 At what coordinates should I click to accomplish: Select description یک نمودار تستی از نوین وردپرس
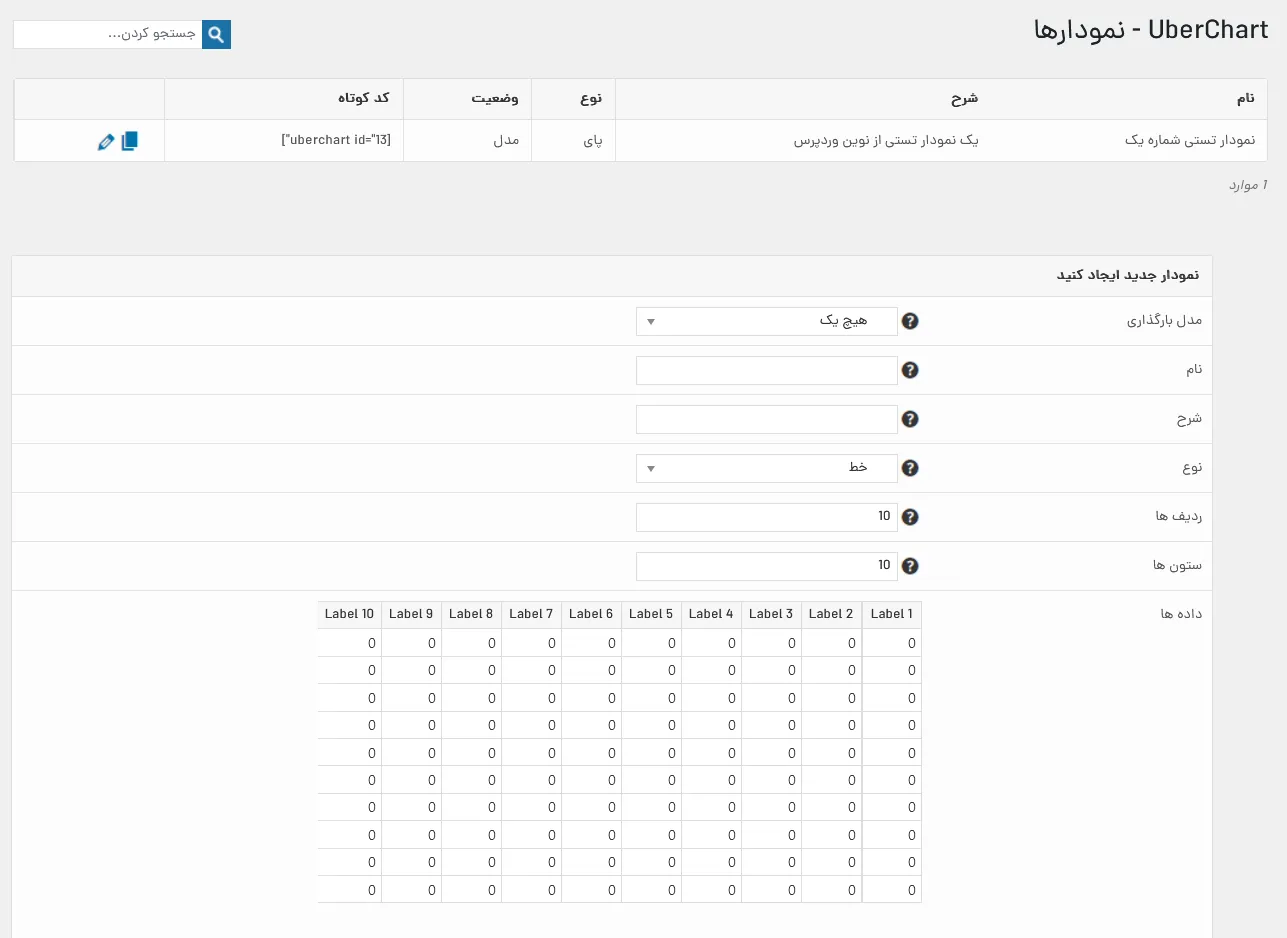coord(886,141)
